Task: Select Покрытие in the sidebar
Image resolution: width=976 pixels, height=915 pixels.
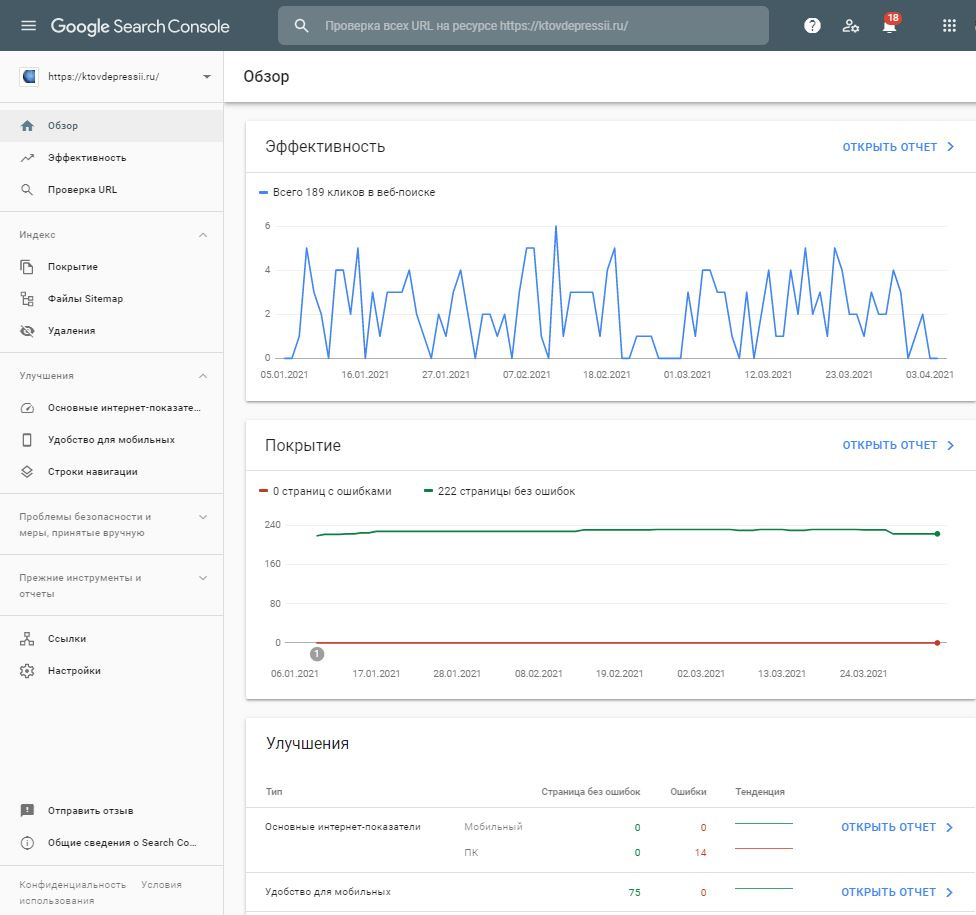Action: 73,267
